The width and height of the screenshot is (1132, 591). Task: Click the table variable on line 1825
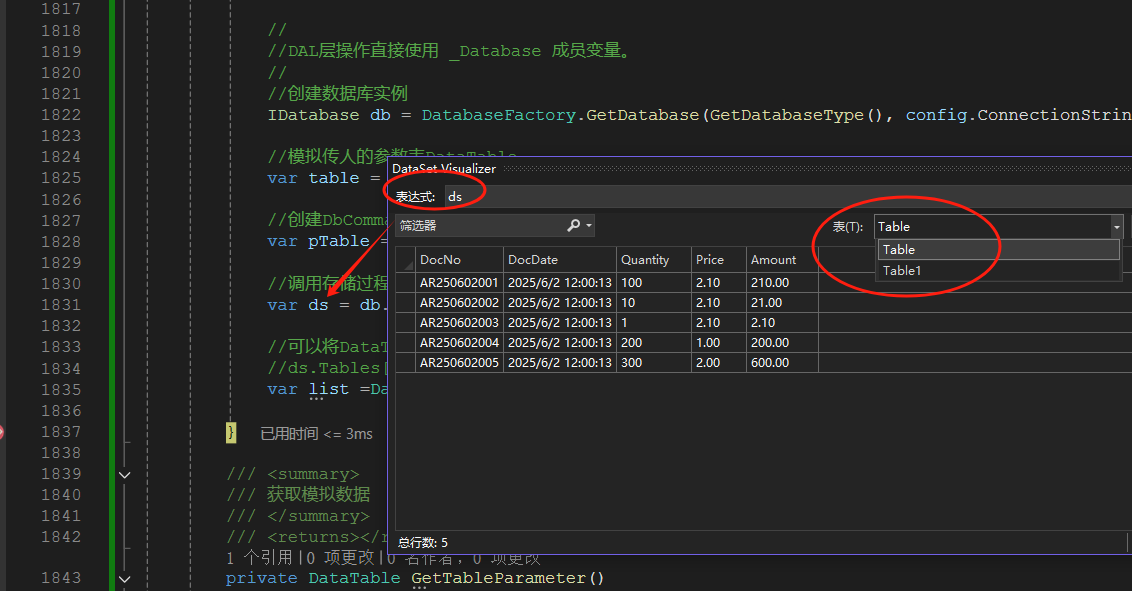tap(334, 178)
